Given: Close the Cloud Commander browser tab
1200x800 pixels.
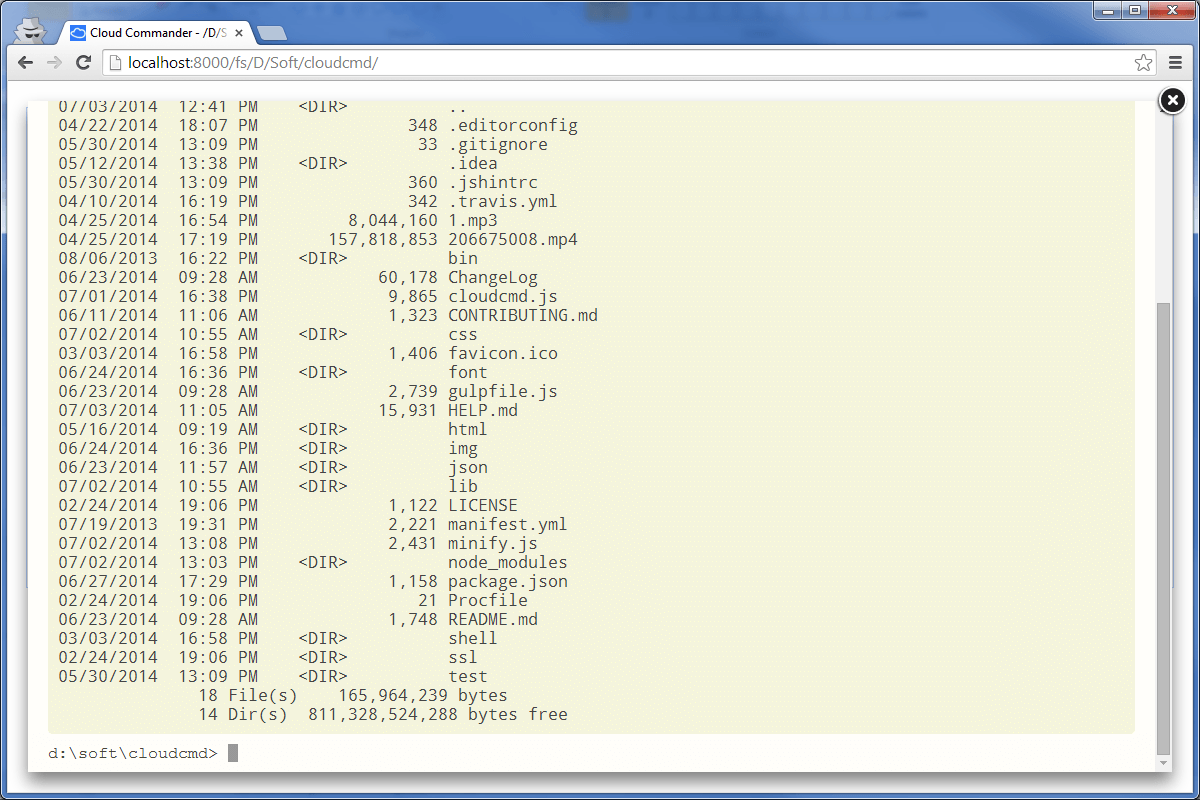Looking at the screenshot, I should [x=238, y=33].
